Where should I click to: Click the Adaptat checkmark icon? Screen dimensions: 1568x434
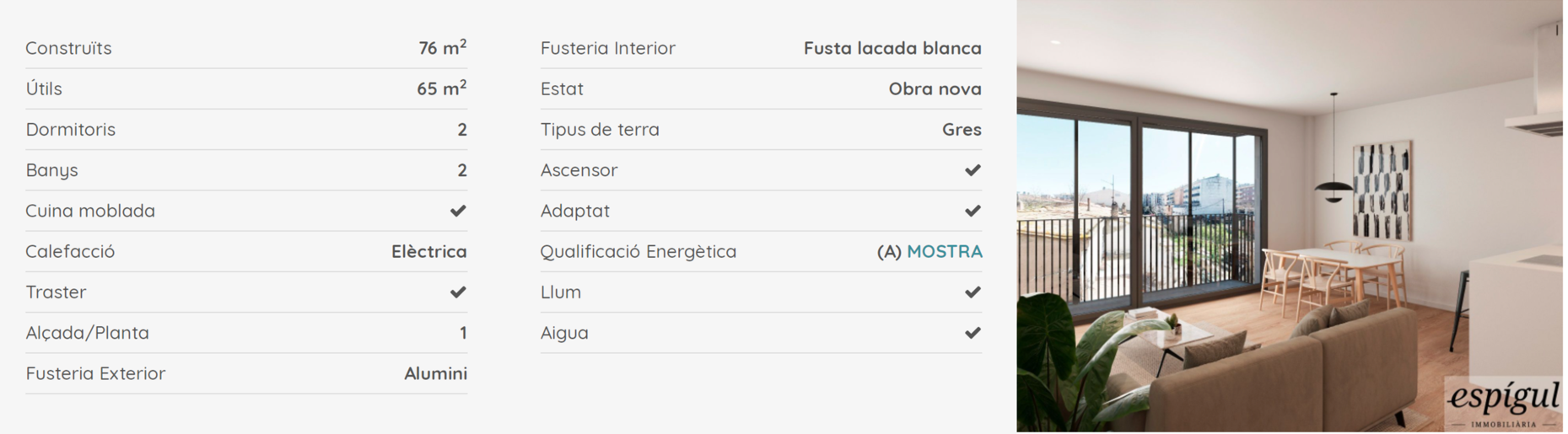click(973, 211)
